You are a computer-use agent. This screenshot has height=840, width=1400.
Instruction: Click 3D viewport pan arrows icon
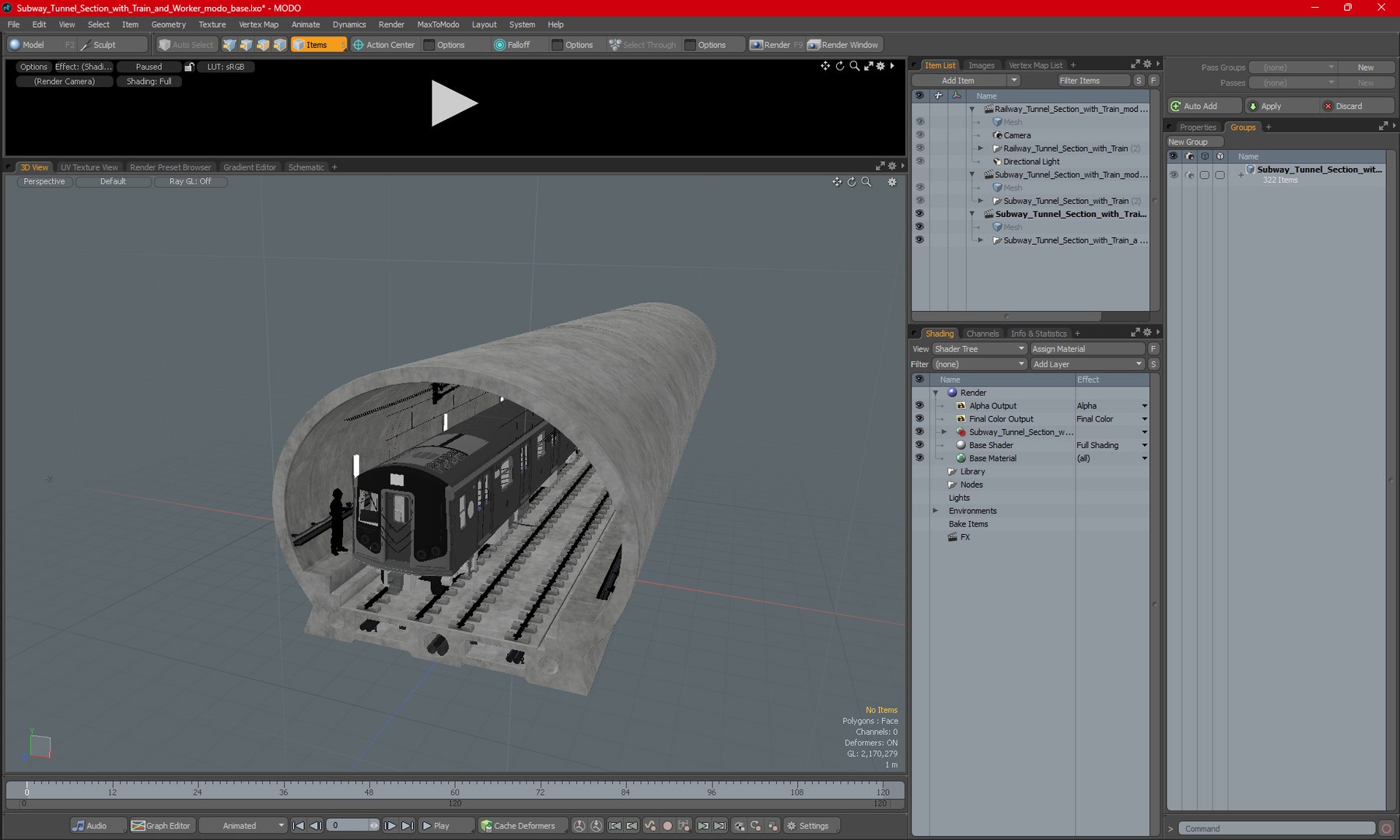point(837,182)
